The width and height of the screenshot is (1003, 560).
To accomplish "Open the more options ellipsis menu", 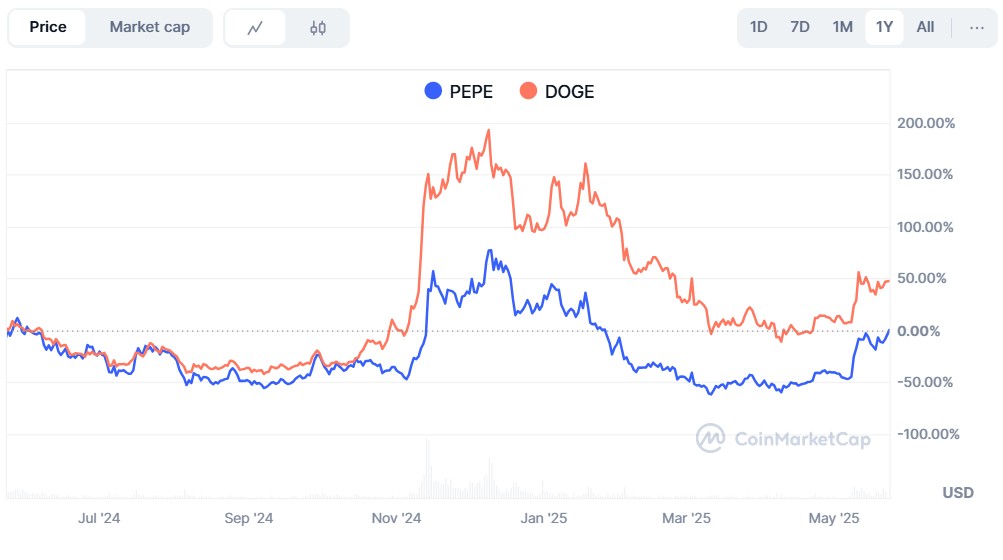I will tap(977, 27).
